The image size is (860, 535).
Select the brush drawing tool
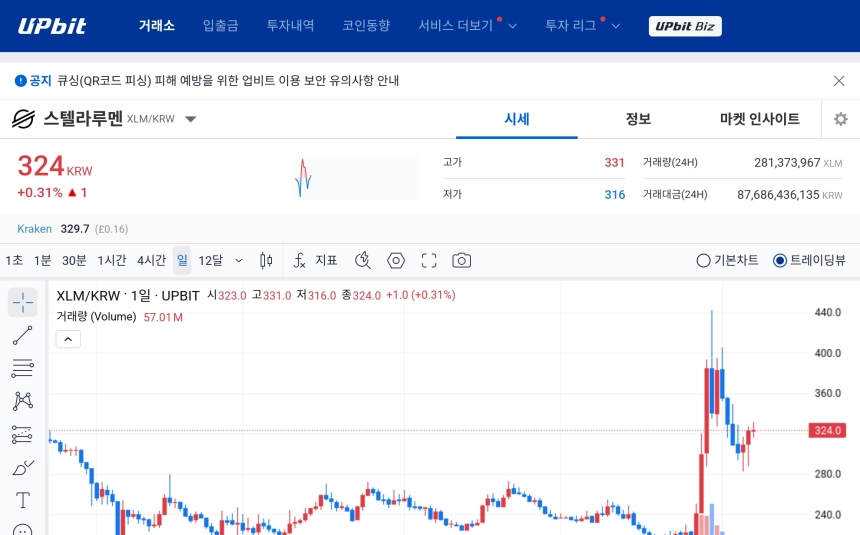(22, 468)
